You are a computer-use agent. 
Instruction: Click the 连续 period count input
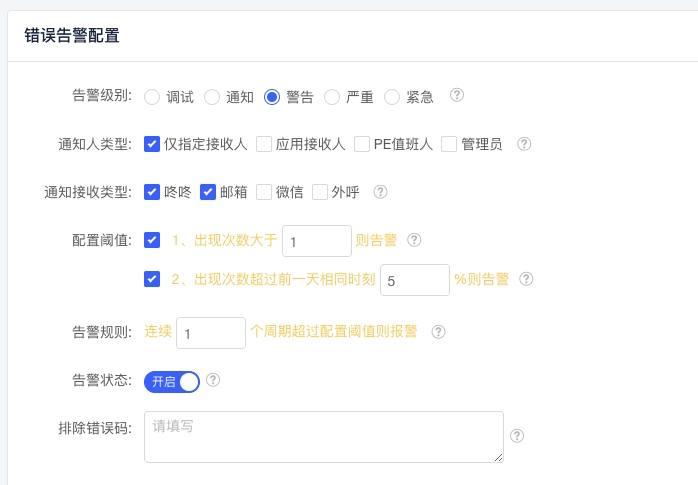(210, 333)
